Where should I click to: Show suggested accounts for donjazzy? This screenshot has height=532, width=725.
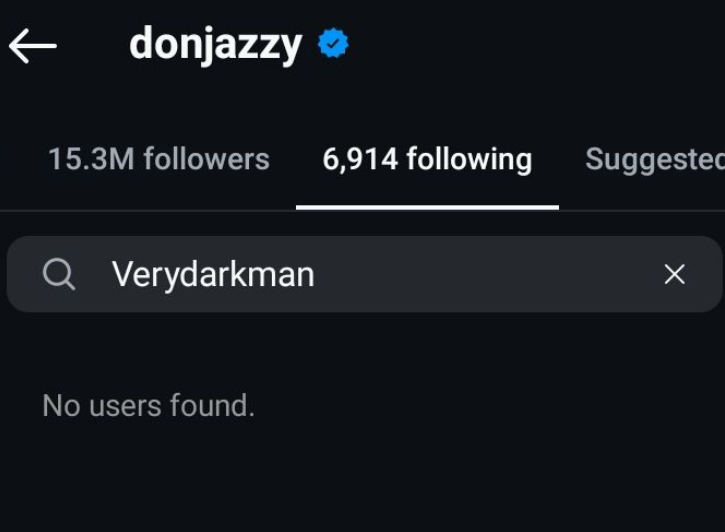point(654,159)
